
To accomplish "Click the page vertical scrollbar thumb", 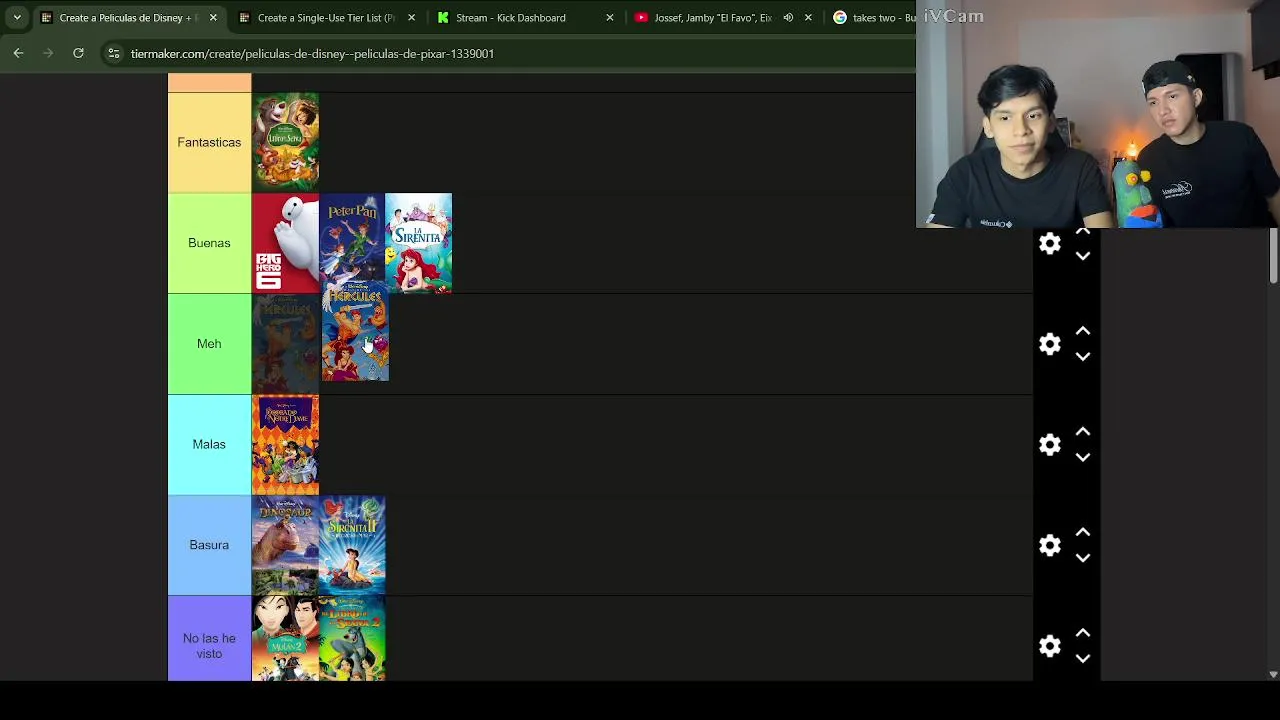I will tap(1273, 256).
